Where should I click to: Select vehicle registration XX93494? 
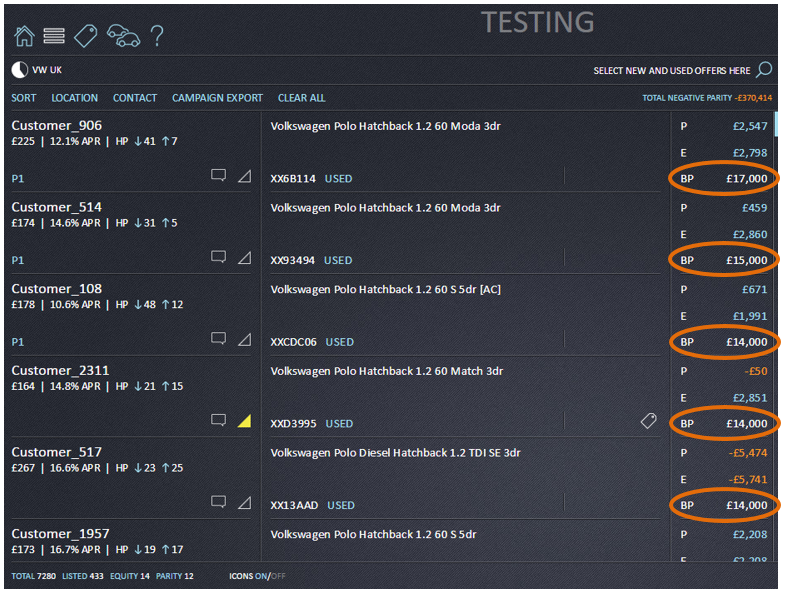(x=292, y=260)
